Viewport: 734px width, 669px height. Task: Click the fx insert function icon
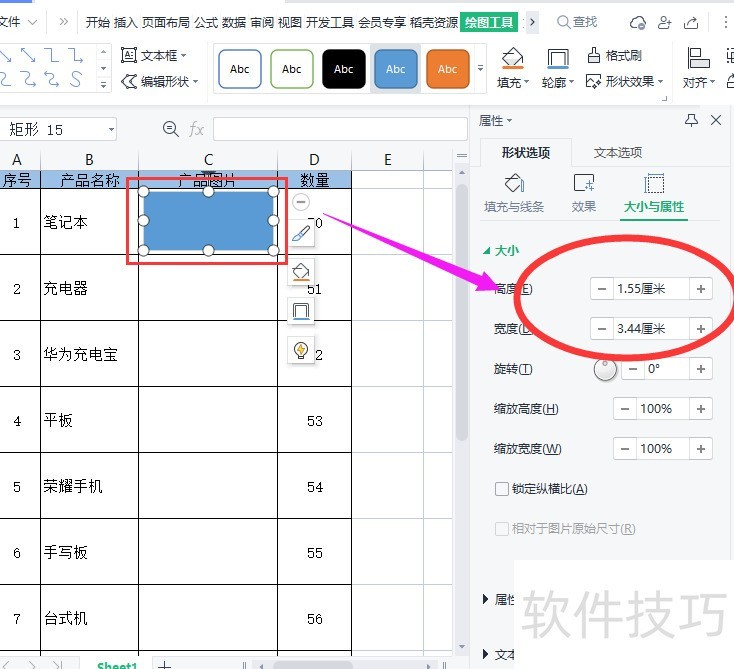pos(197,129)
